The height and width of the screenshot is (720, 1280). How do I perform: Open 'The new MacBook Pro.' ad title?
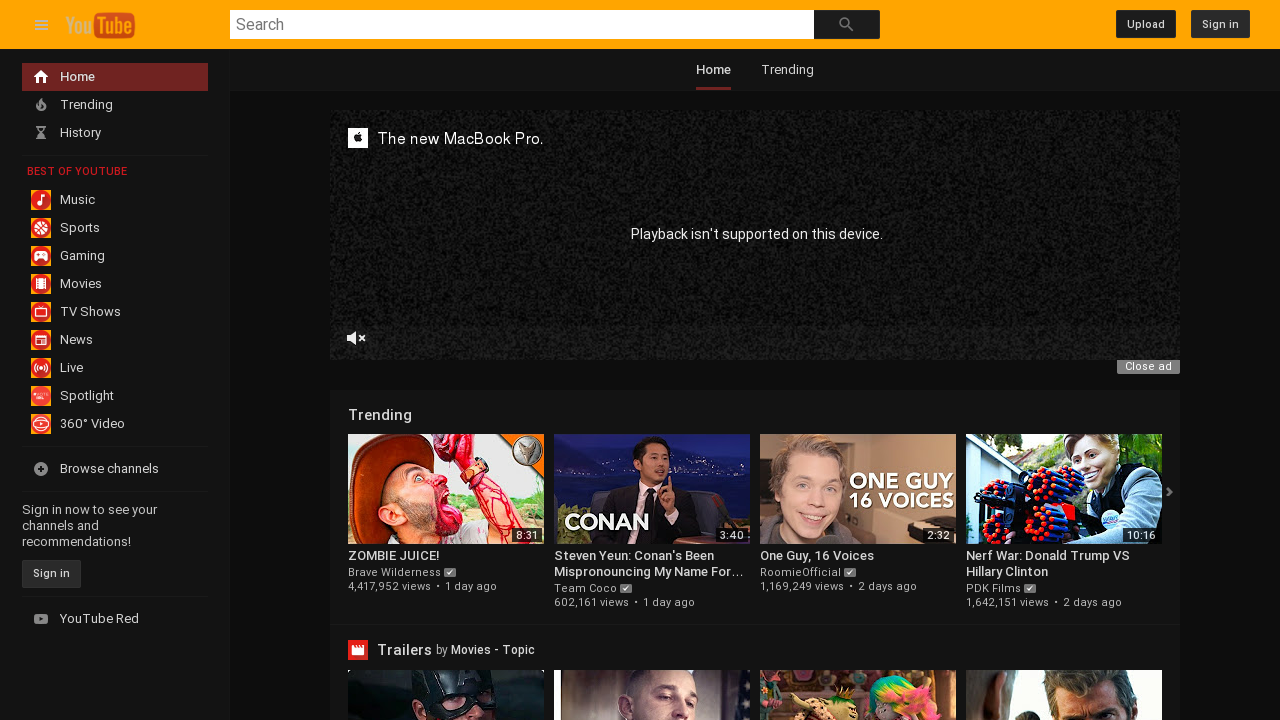tap(461, 139)
